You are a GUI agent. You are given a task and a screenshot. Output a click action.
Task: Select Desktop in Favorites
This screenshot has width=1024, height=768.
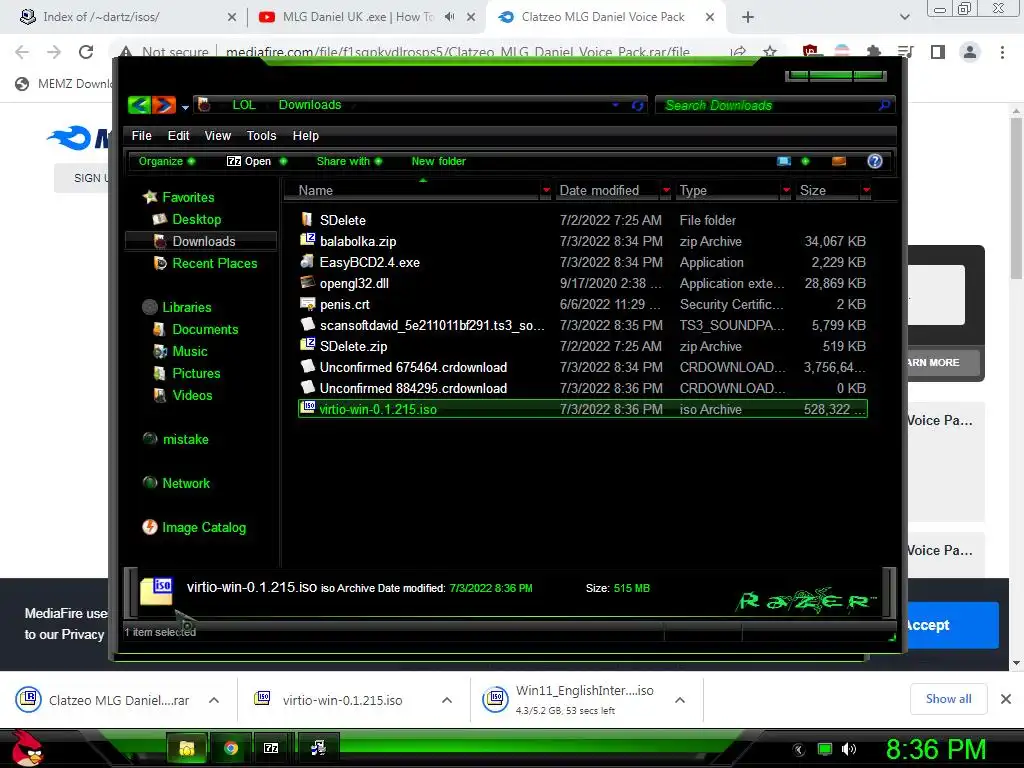click(x=197, y=219)
